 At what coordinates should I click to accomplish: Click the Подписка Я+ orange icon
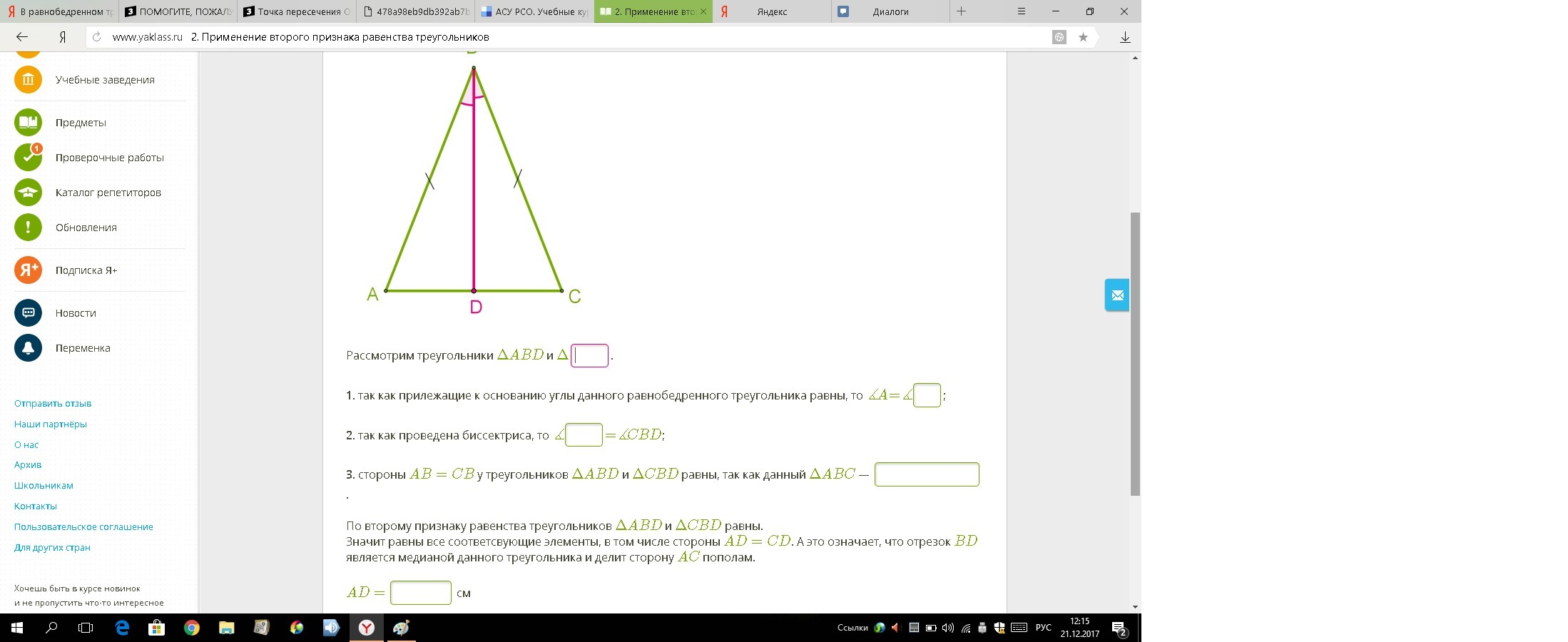(28, 270)
